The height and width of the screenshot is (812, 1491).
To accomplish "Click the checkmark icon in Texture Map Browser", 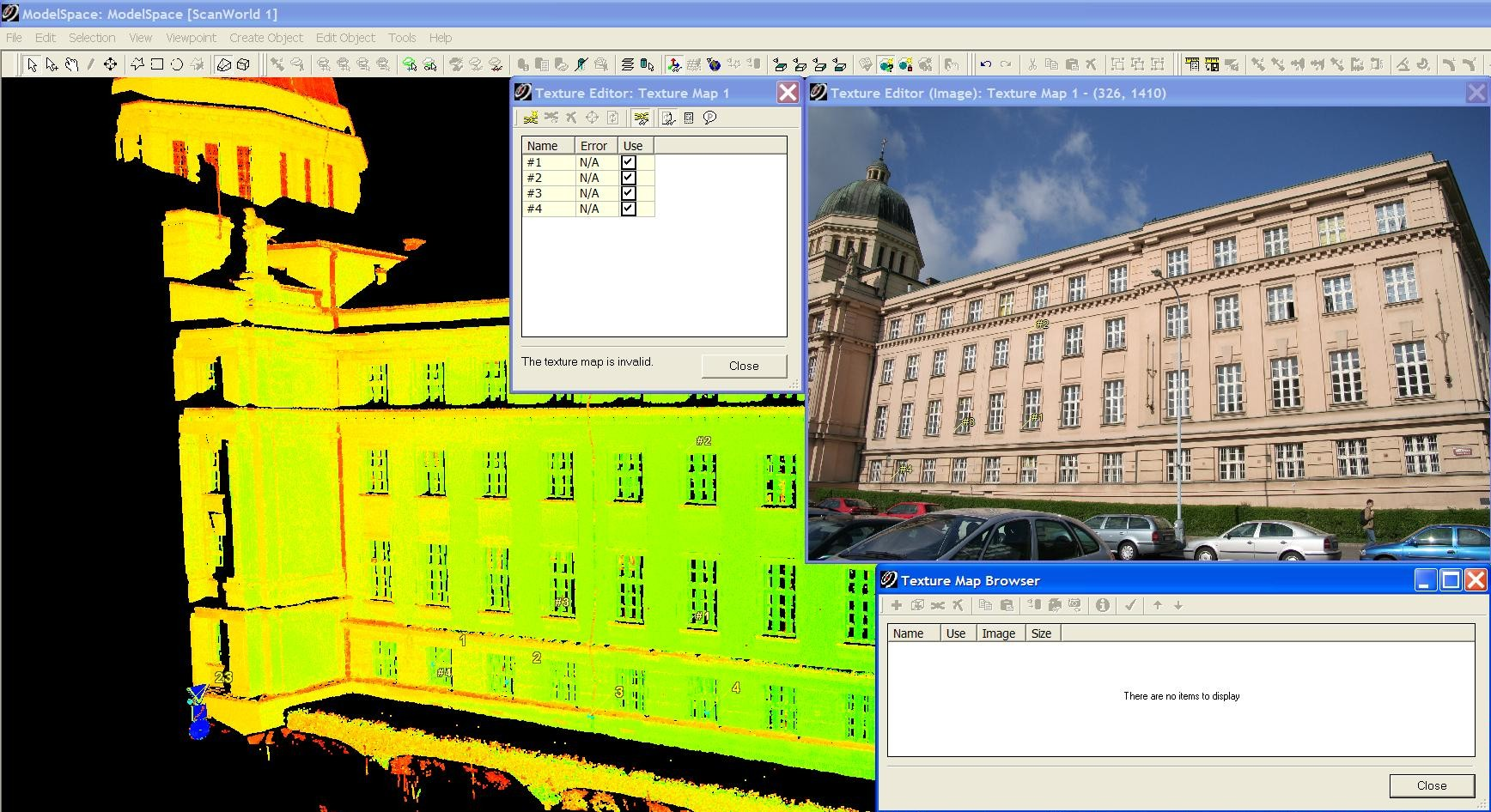I will pyautogui.click(x=1130, y=605).
